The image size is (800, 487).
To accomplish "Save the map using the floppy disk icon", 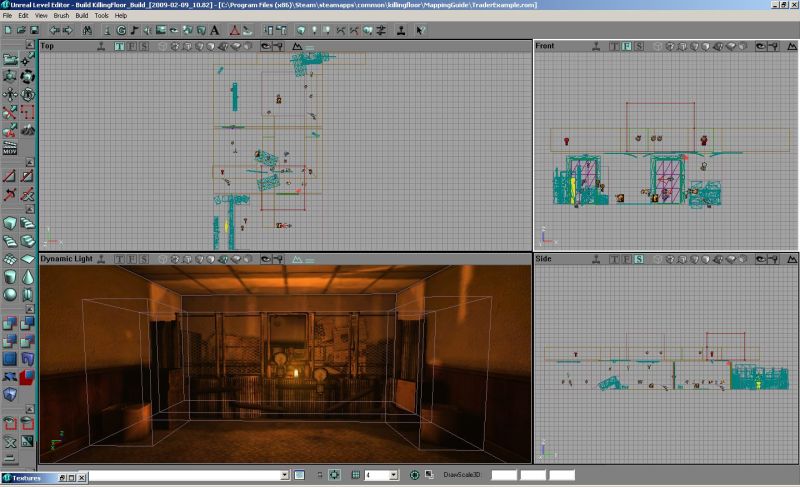I will click(34, 31).
